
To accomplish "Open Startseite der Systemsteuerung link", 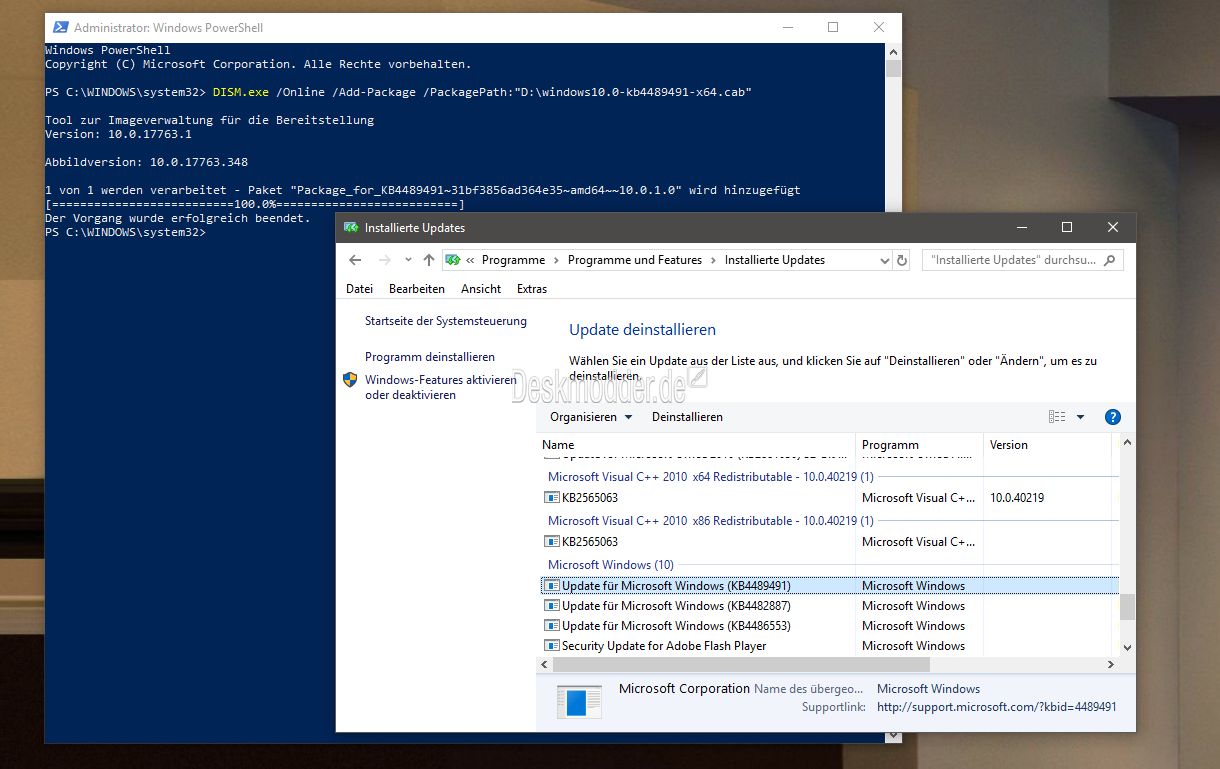I will [446, 321].
